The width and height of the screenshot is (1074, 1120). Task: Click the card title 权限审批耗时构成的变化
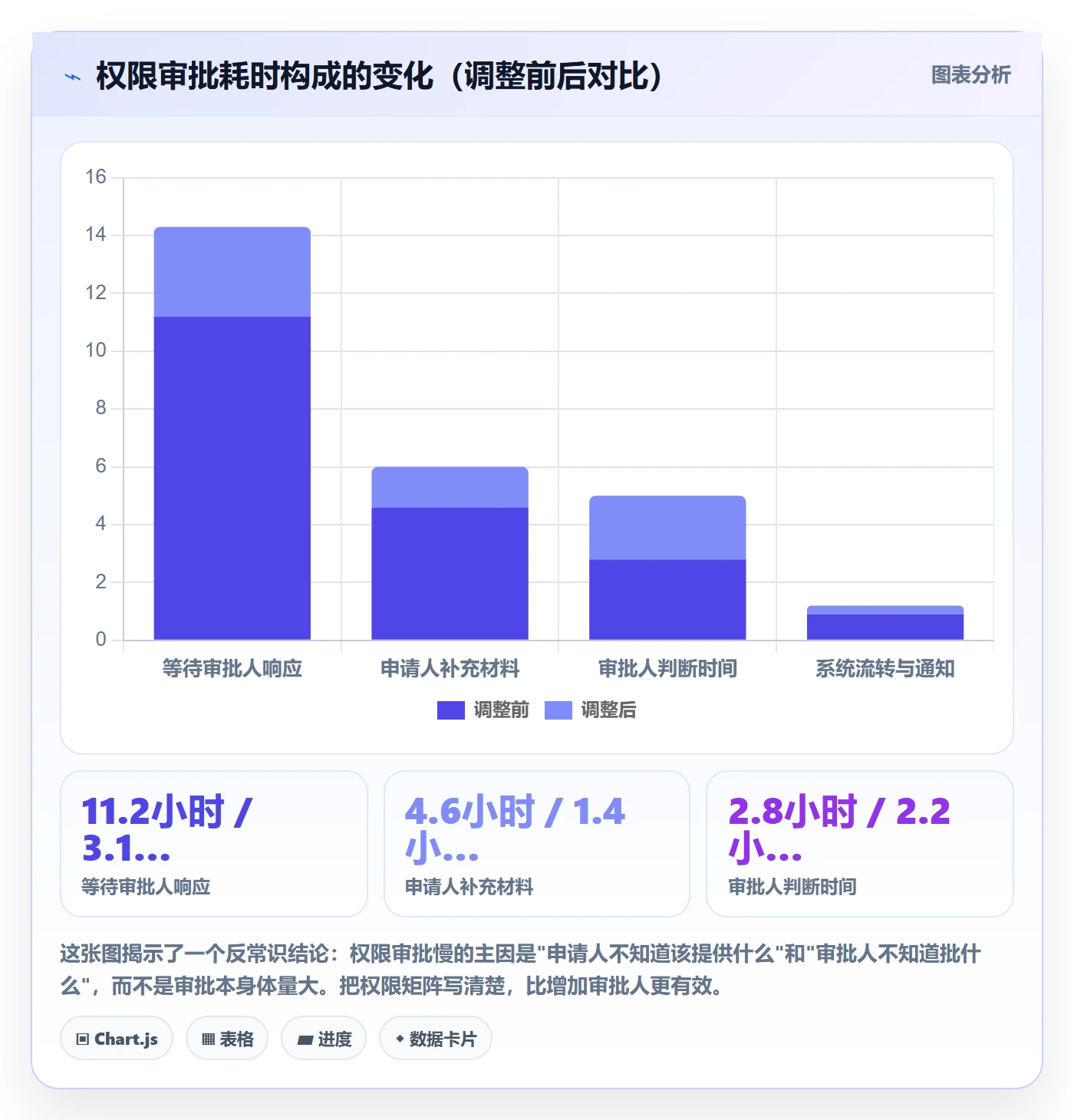pyautogui.click(x=265, y=76)
